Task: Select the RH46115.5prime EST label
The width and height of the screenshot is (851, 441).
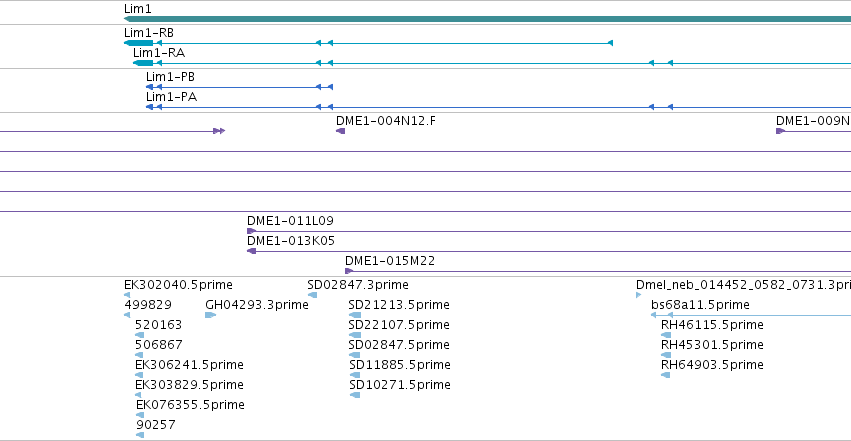Action: 712,324
